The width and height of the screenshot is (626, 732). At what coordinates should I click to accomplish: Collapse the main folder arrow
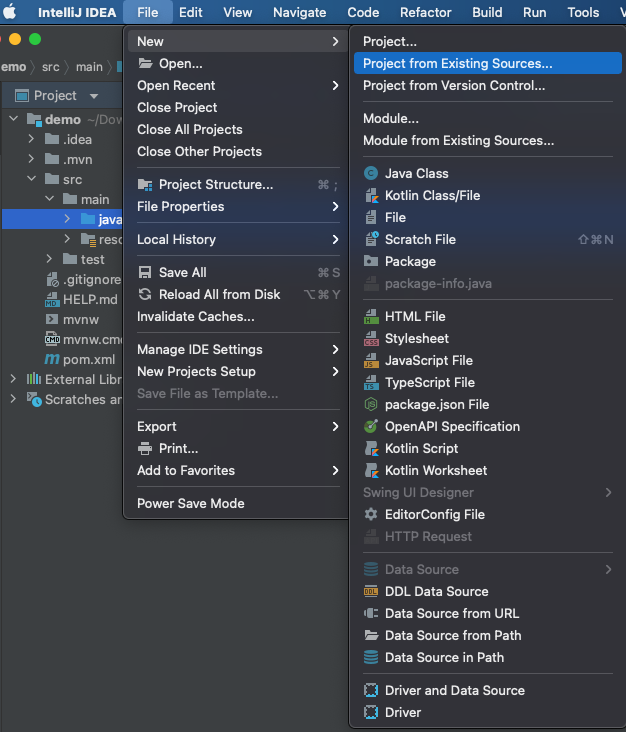49,198
